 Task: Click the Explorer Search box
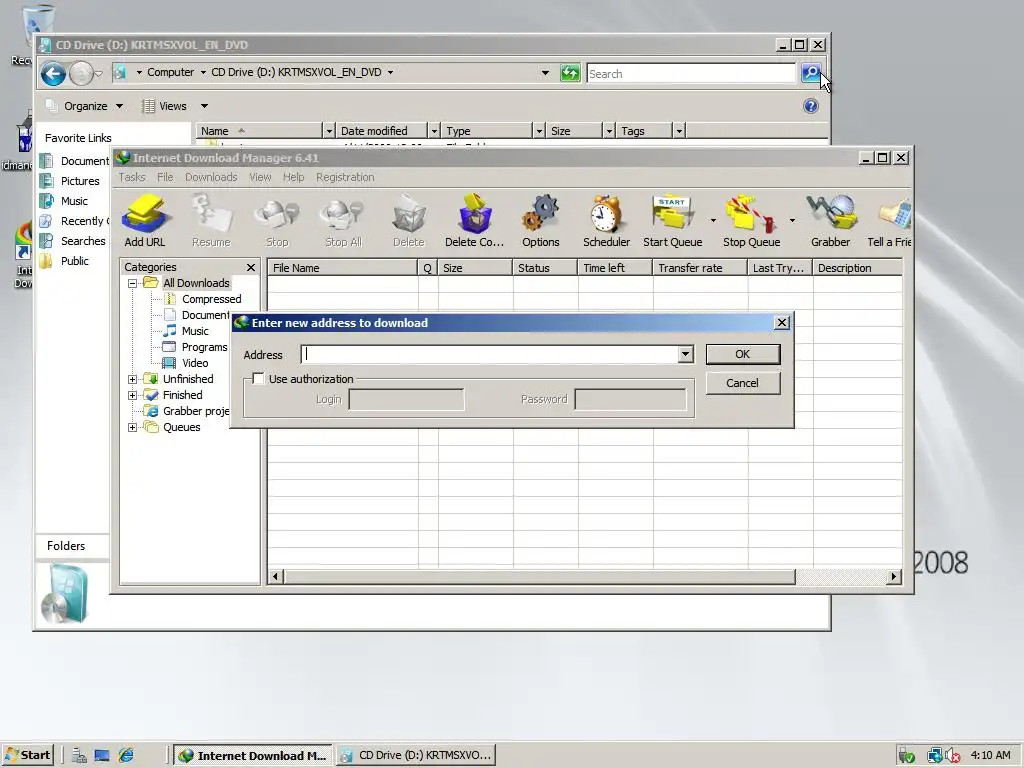coord(691,74)
